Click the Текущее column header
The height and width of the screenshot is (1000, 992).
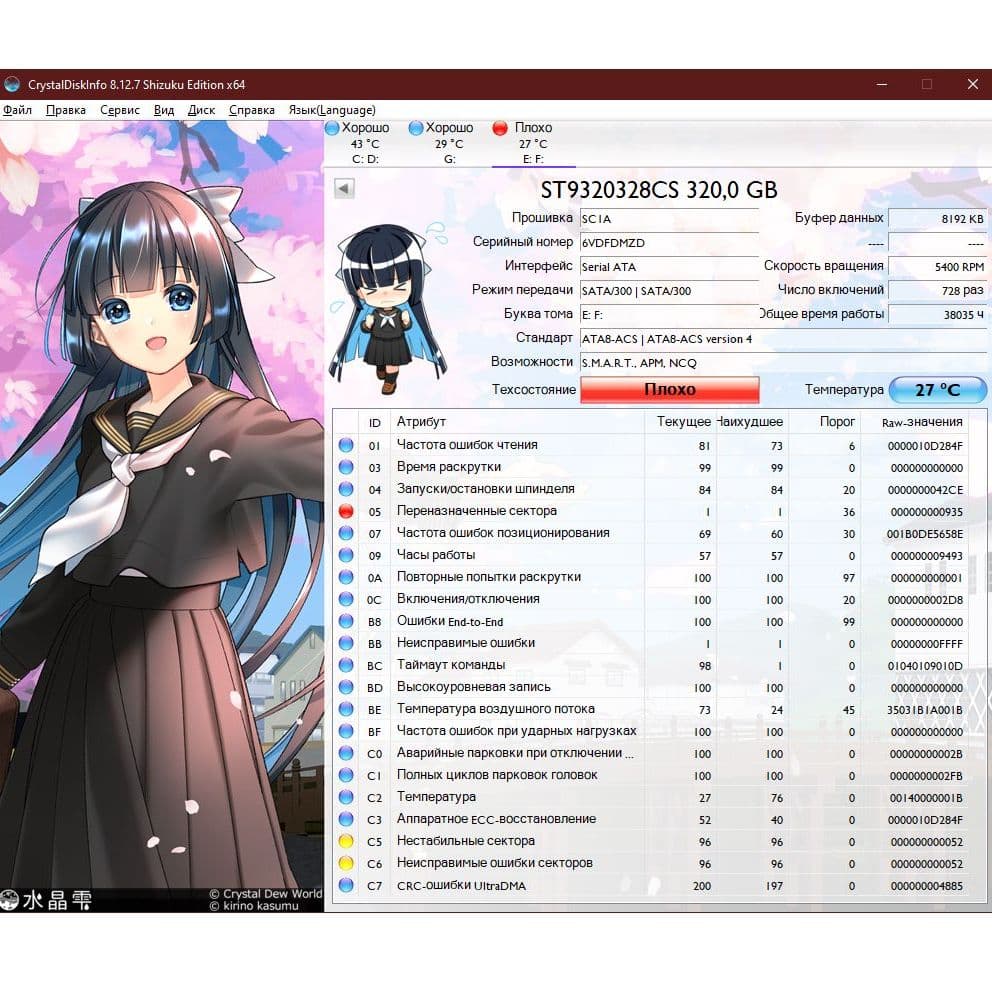tap(680, 422)
